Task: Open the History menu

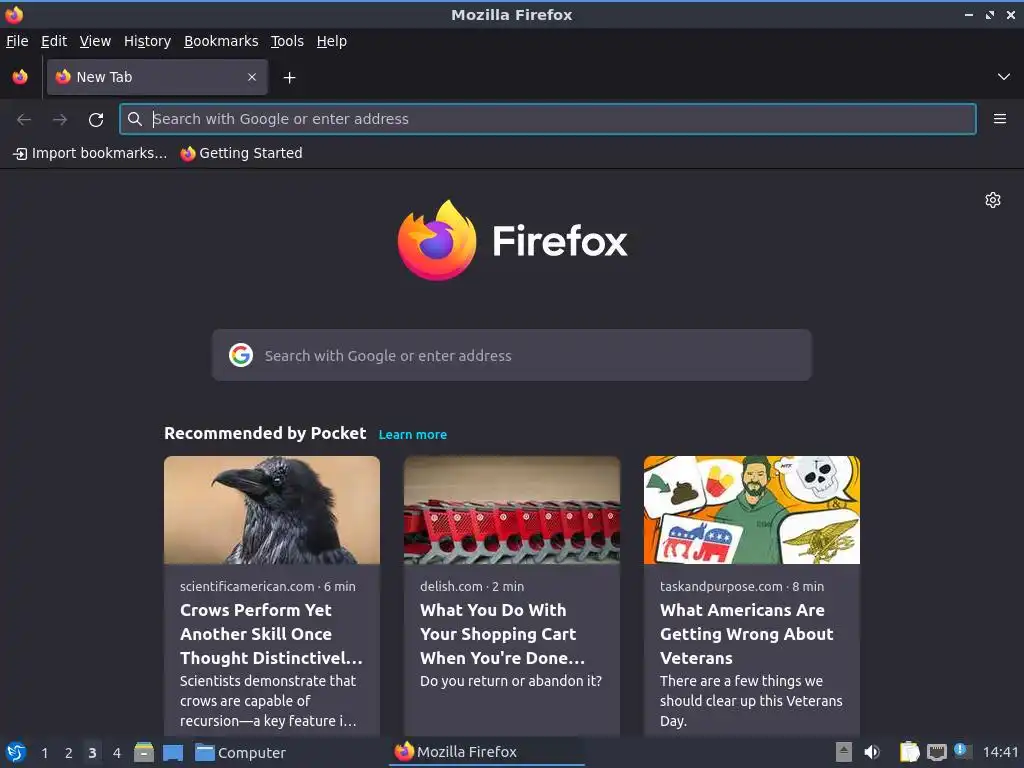Action: (x=148, y=41)
